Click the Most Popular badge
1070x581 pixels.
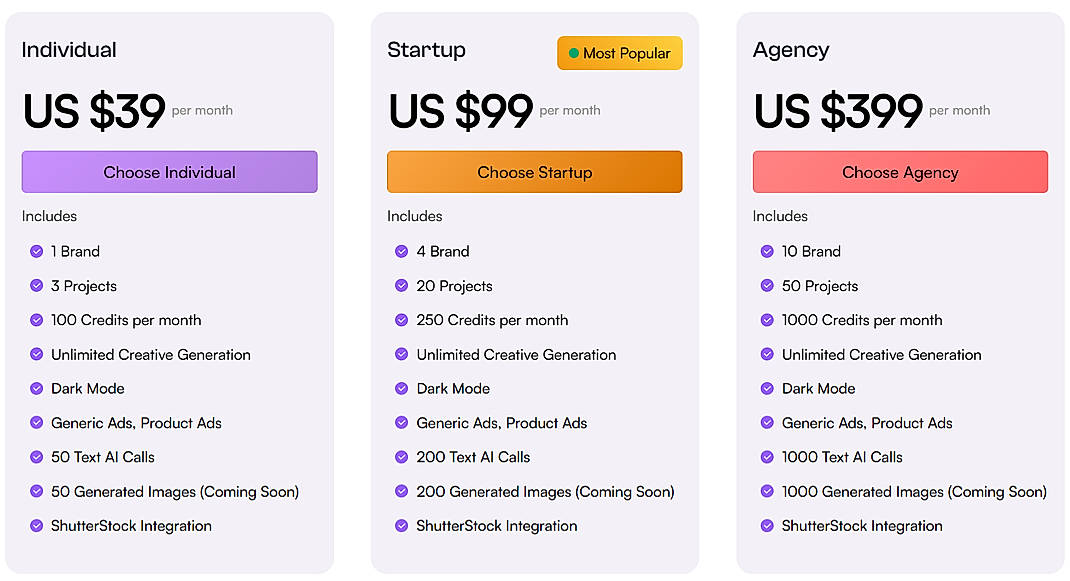[619, 53]
